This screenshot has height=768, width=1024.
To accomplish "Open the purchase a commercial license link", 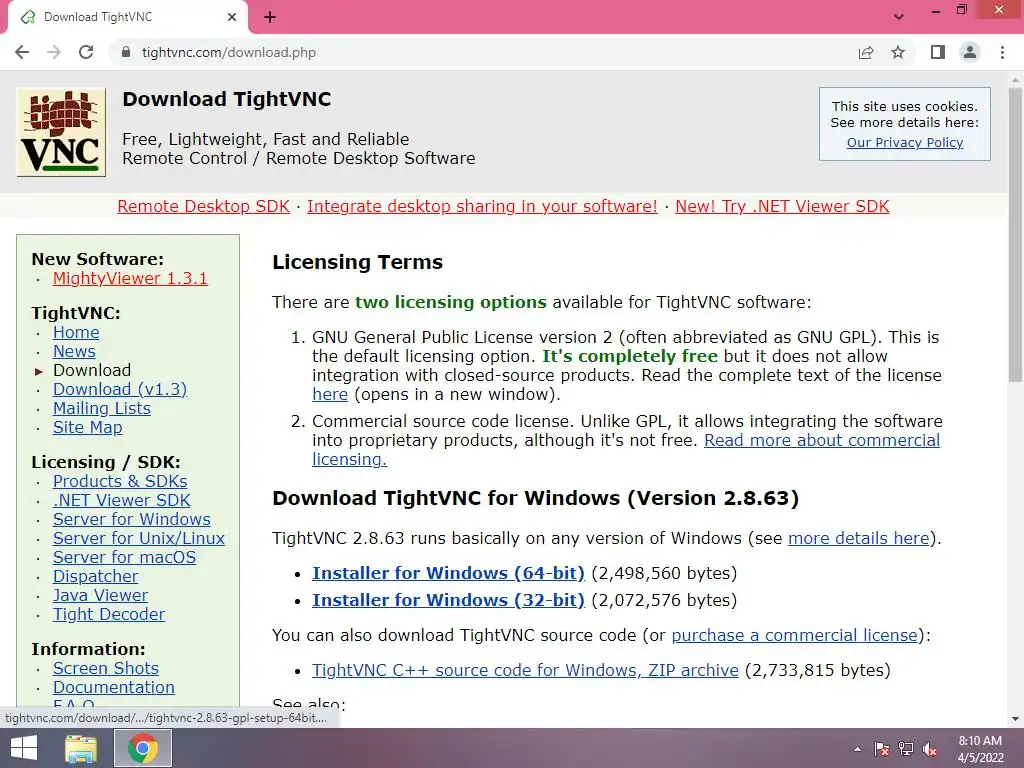I will coord(794,635).
